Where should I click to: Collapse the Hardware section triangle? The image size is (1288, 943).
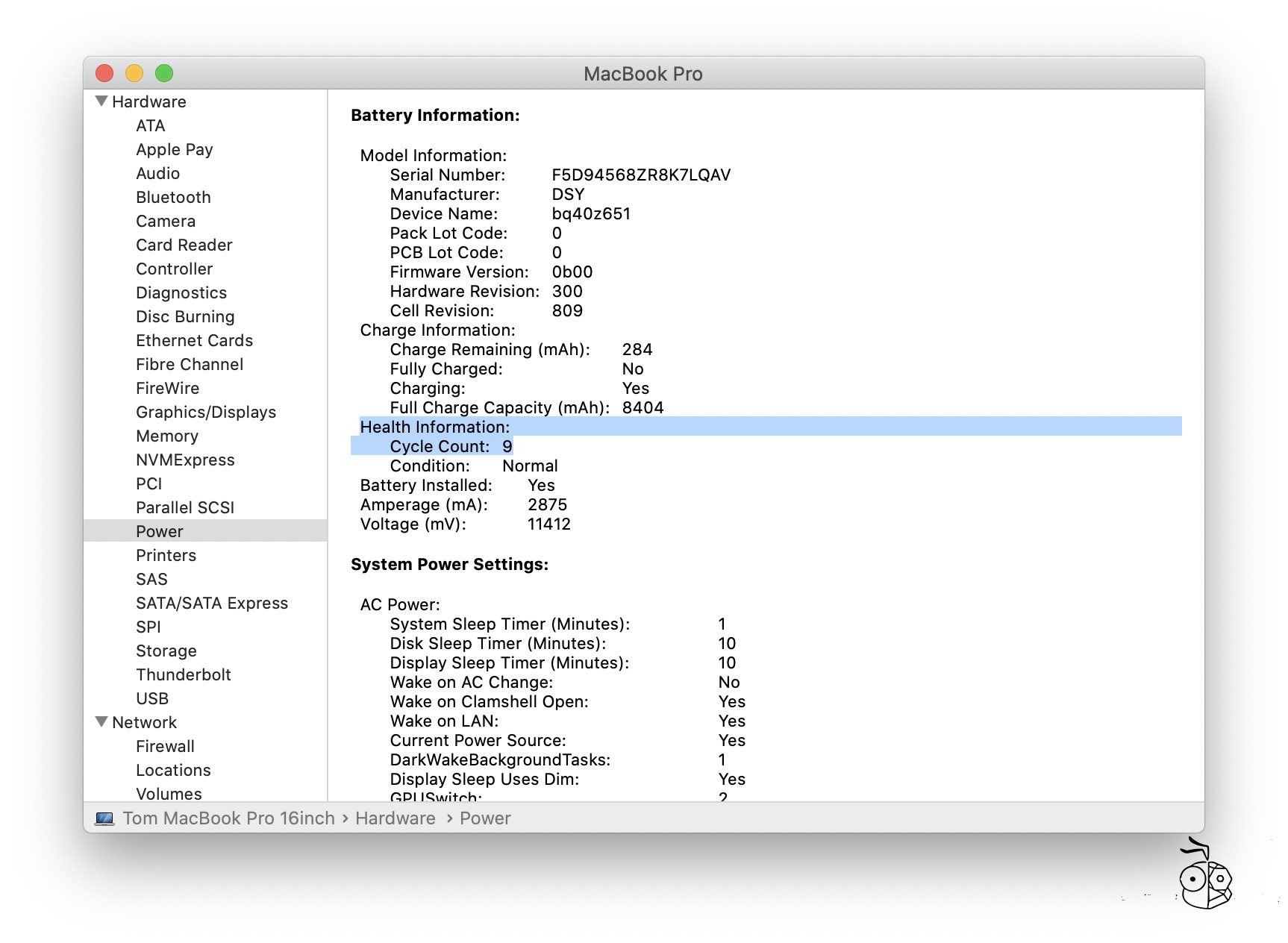tap(100, 101)
